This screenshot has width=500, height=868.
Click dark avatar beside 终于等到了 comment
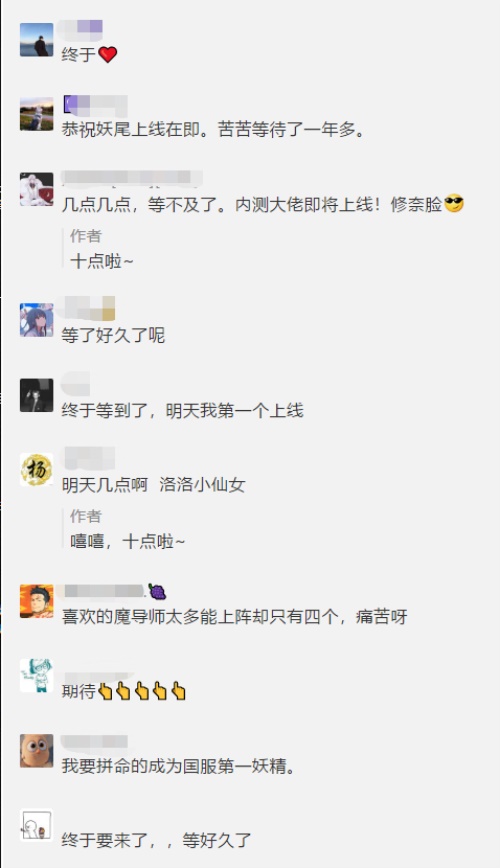point(37,395)
